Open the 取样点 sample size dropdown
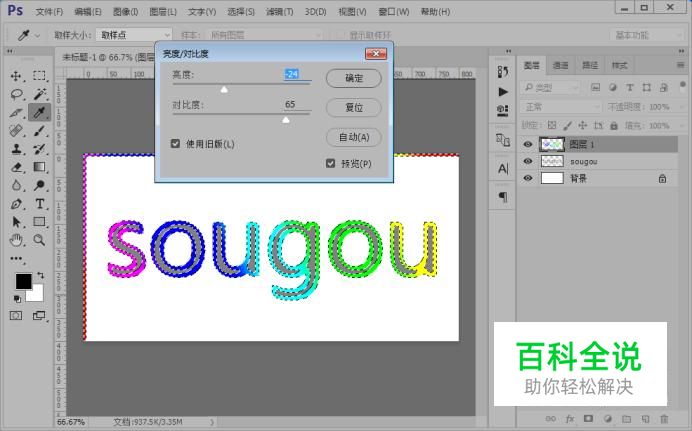The width and height of the screenshot is (692, 431). pyautogui.click(x=134, y=35)
